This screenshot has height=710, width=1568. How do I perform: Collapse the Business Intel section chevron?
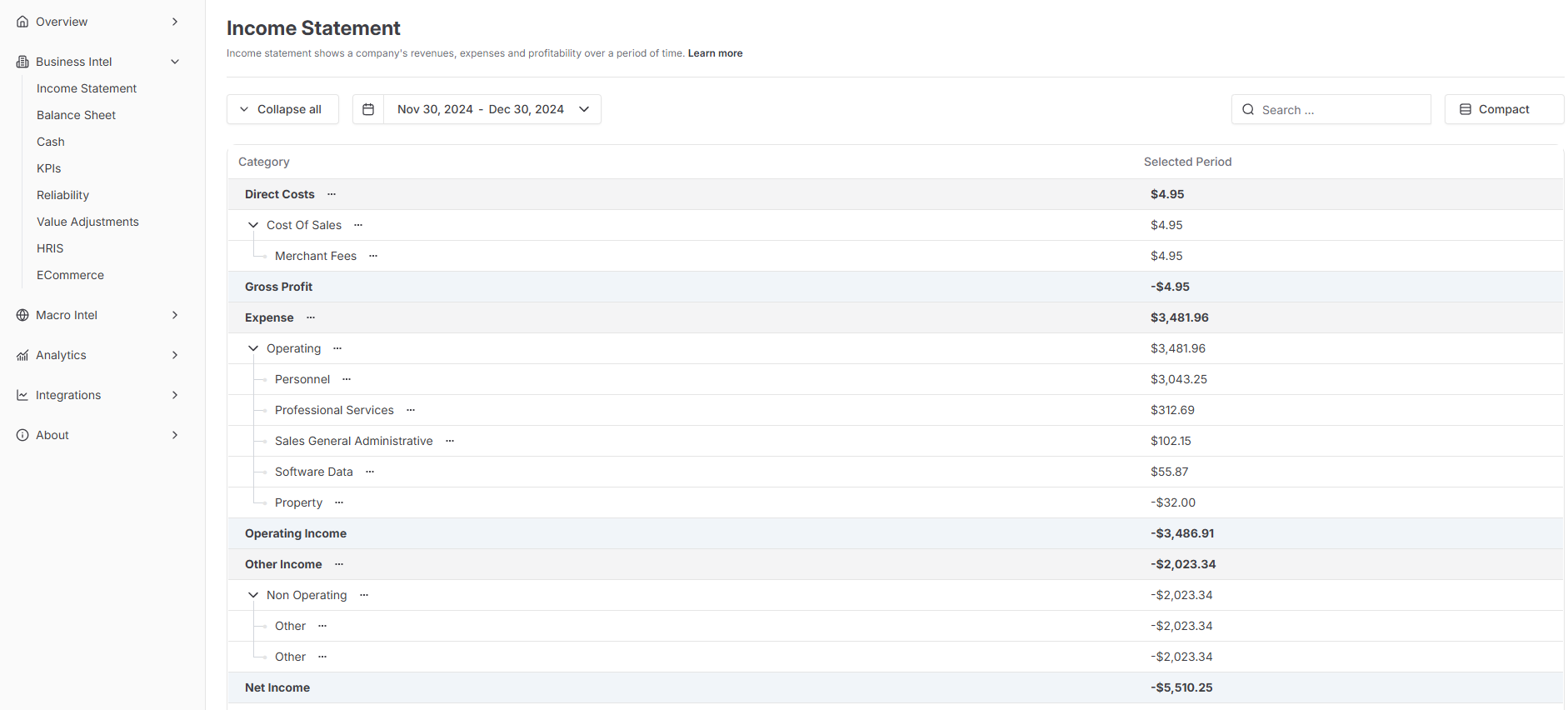tap(175, 62)
